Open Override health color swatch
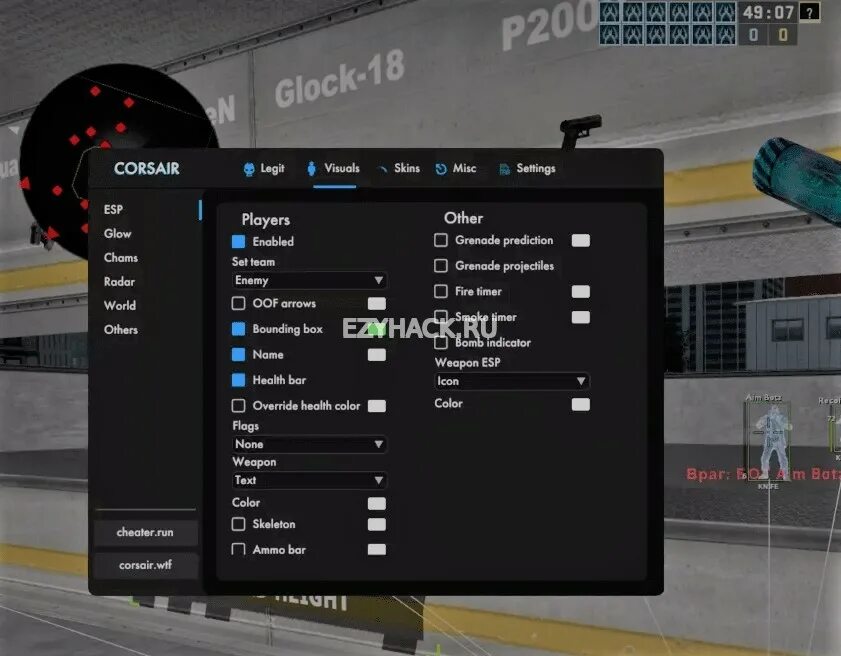841x656 pixels. 377,406
